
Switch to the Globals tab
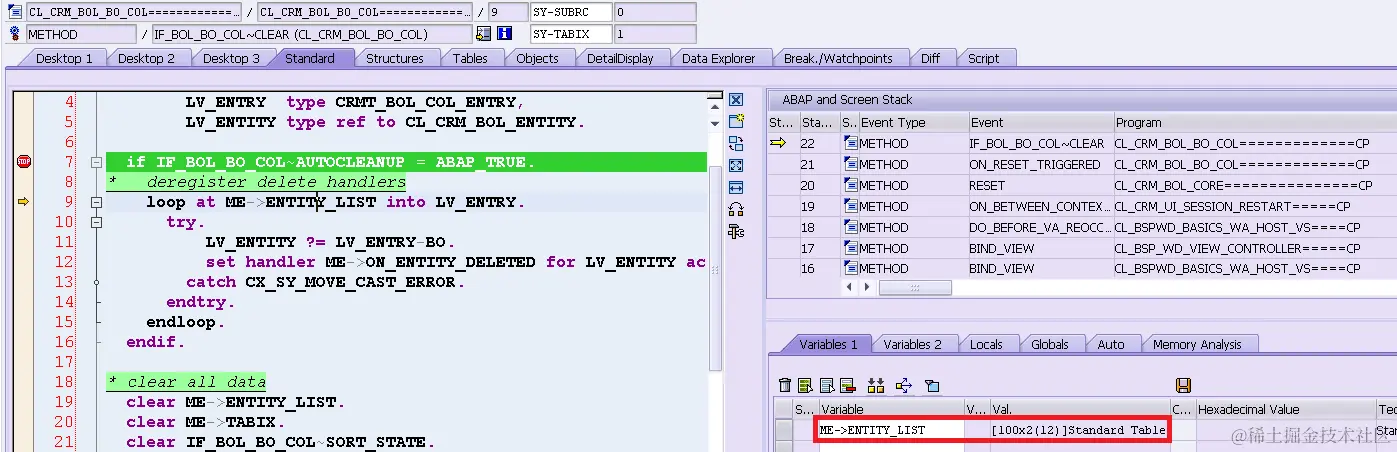click(1049, 344)
